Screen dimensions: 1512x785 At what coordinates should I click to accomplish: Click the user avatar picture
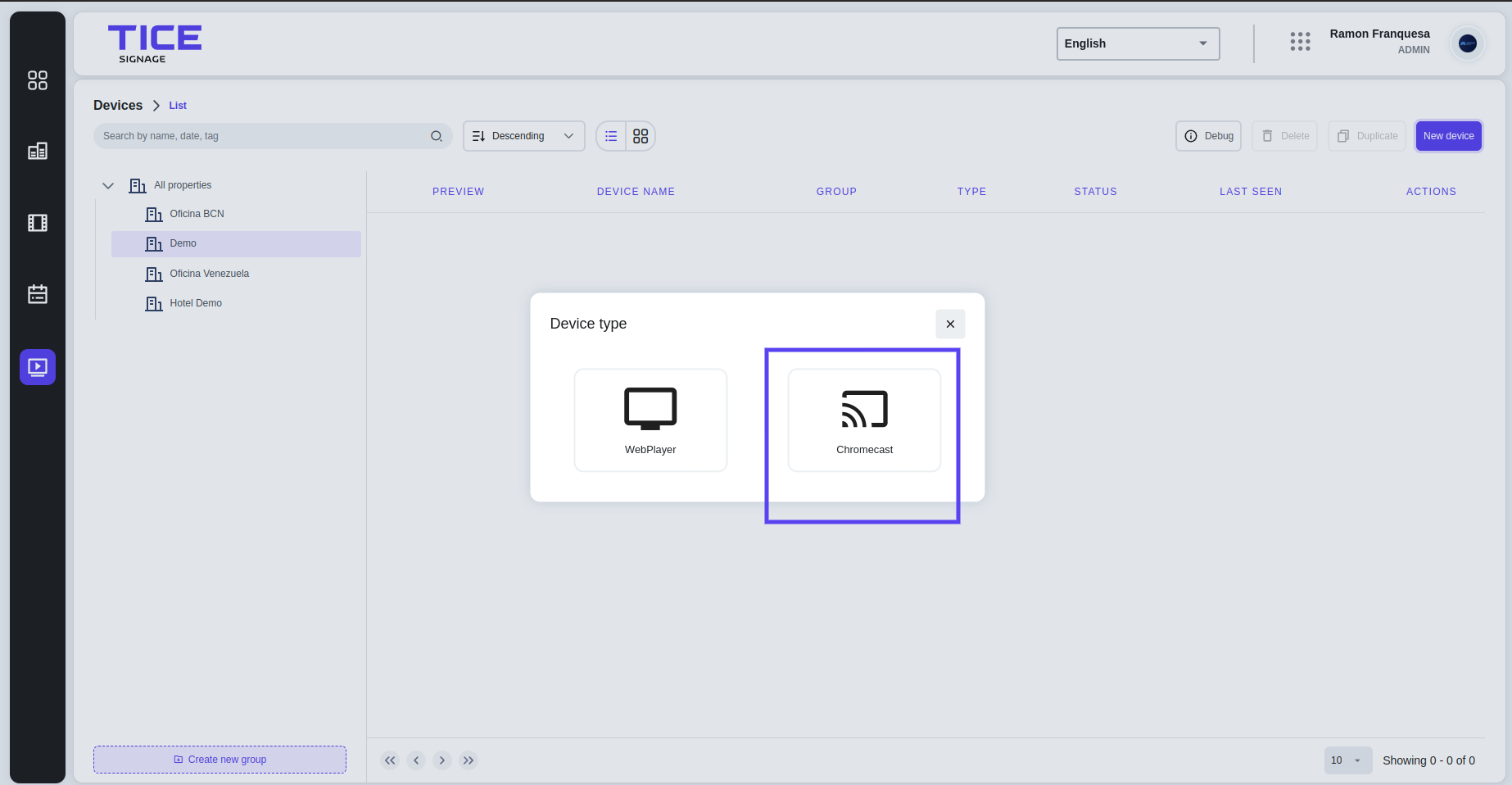tap(1467, 43)
